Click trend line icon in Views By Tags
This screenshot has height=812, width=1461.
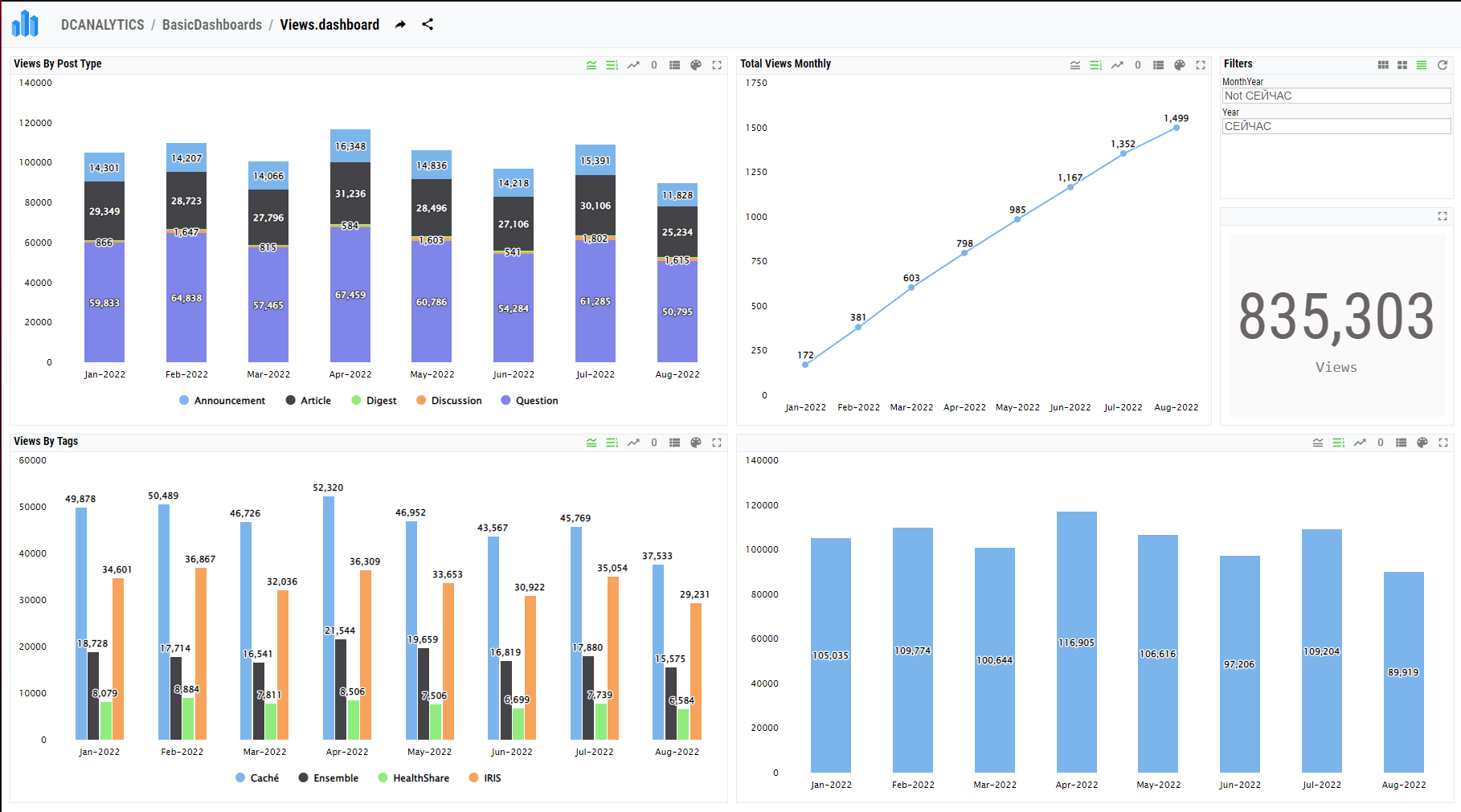633,443
